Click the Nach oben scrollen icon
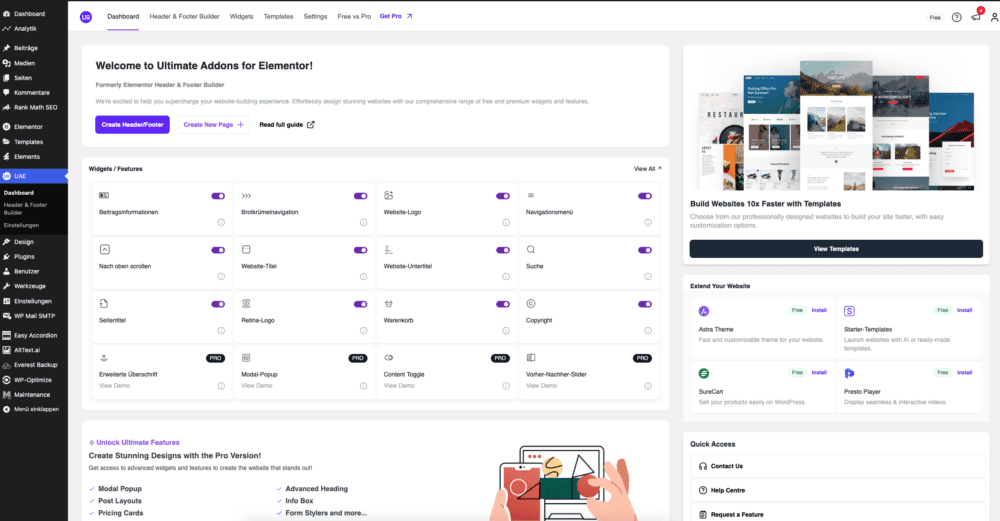The image size is (1000, 521). [105, 249]
